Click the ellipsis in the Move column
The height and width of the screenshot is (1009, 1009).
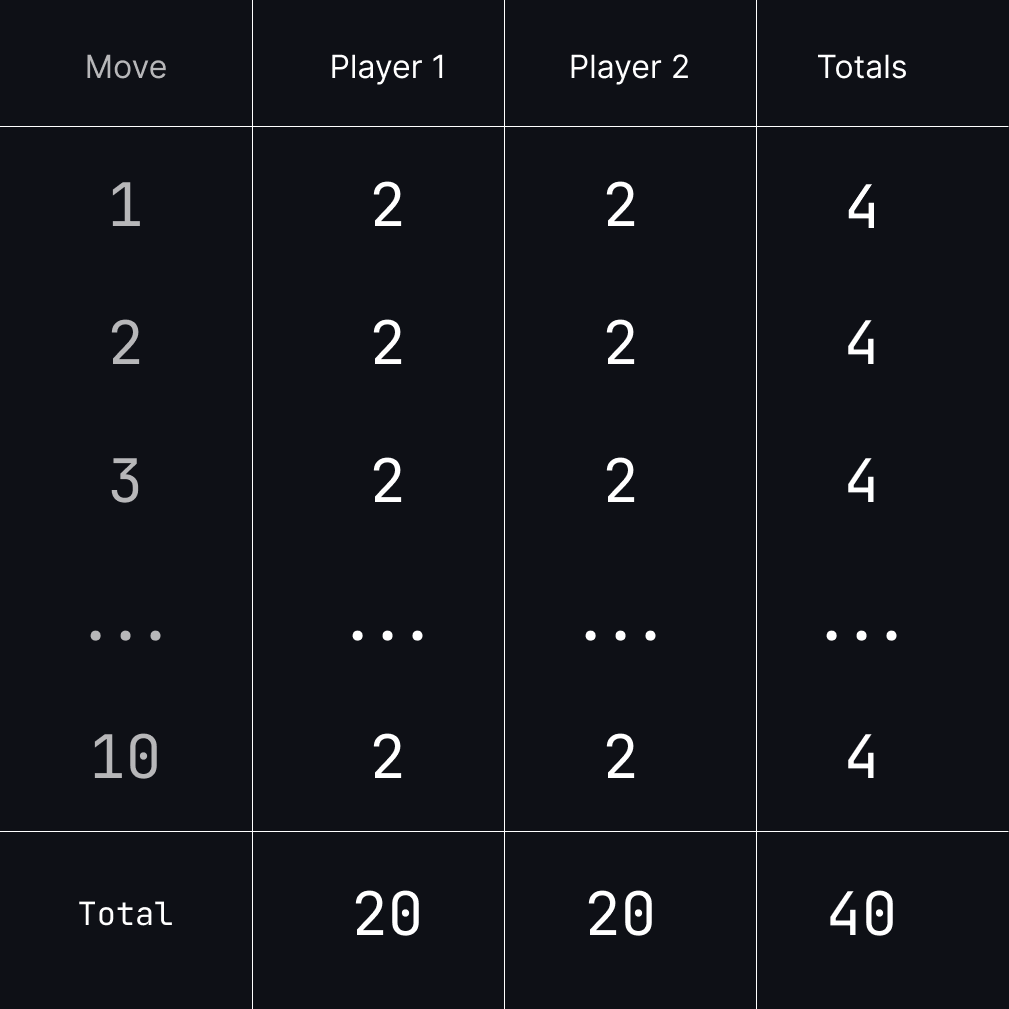[x=126, y=635]
